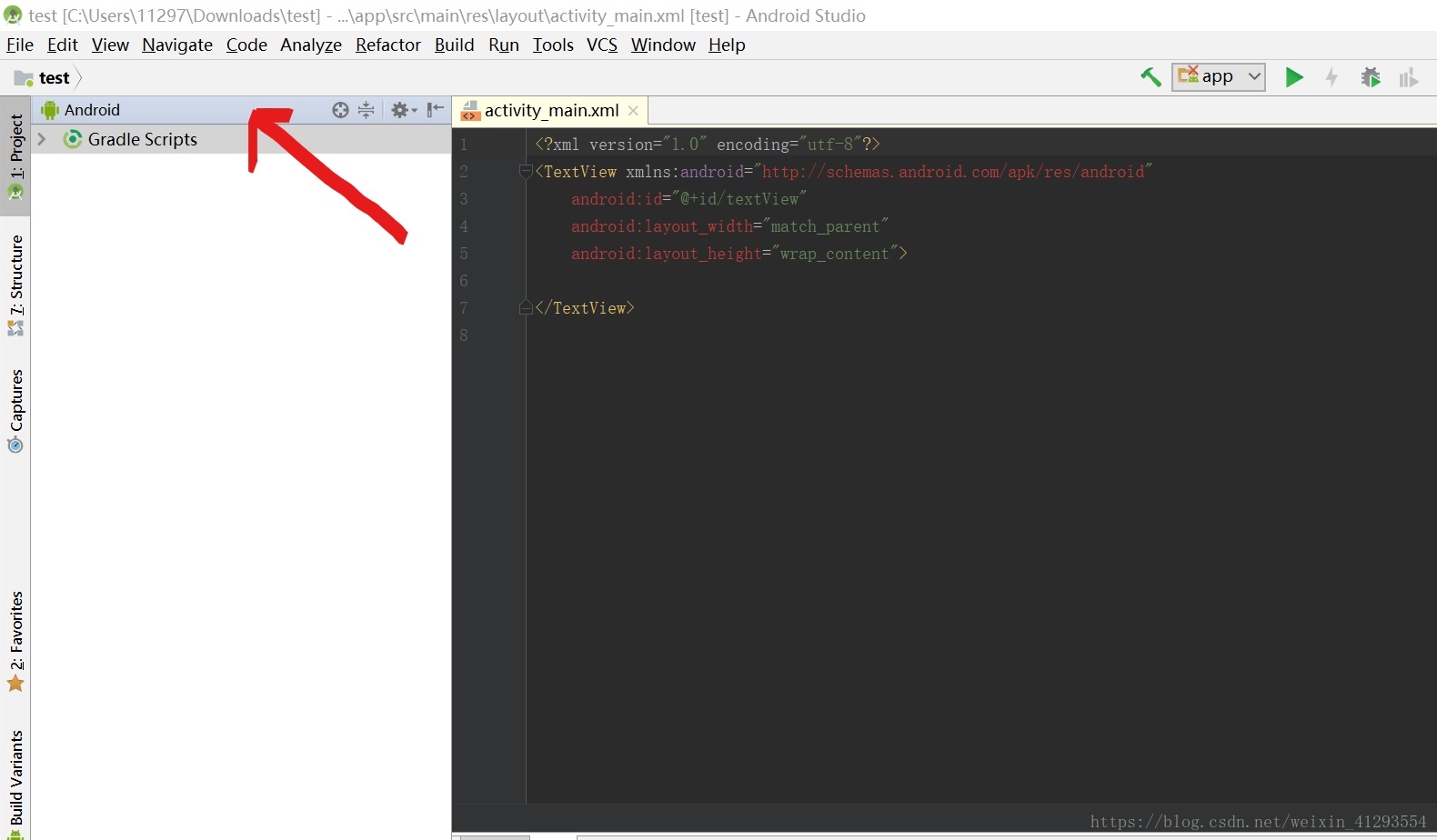
Task: Select the Gradle Scripts tree item
Action: tap(241, 139)
